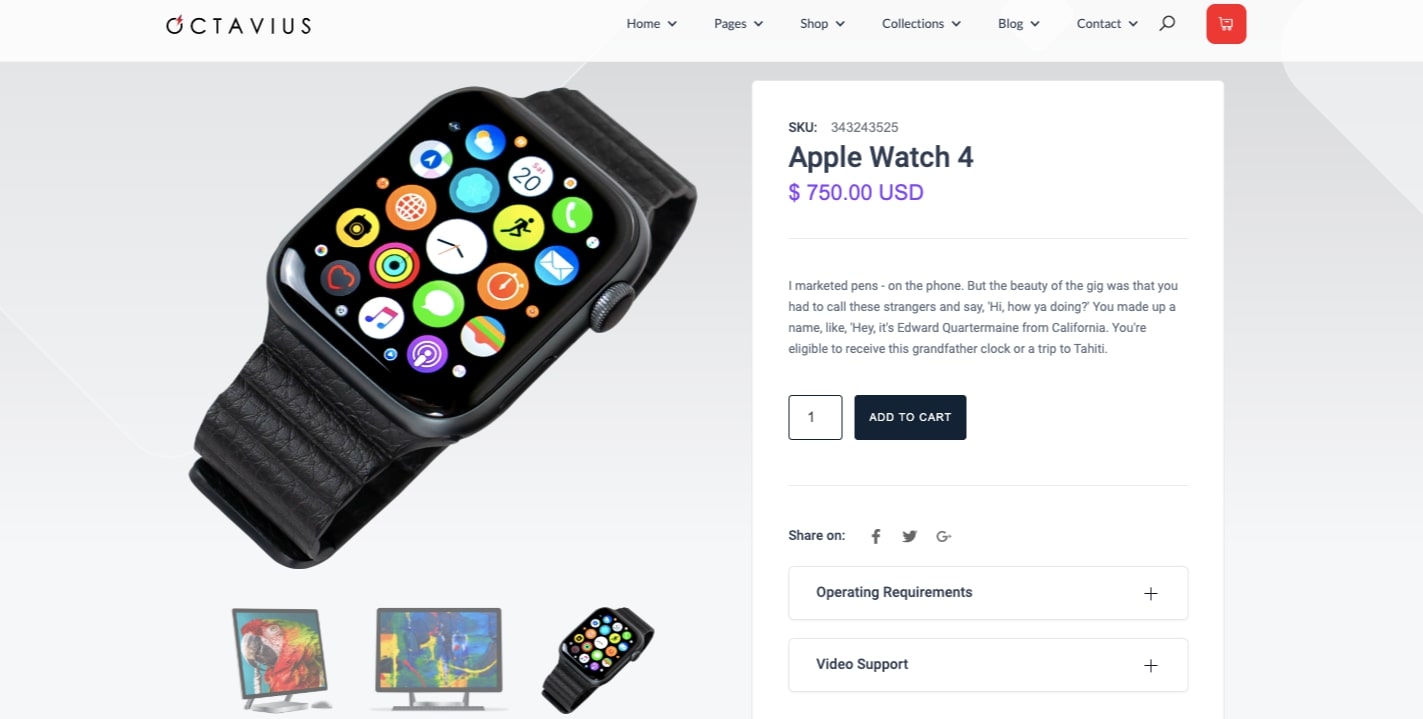Image resolution: width=1423 pixels, height=719 pixels.
Task: Click the quantity input field
Action: [x=815, y=417]
